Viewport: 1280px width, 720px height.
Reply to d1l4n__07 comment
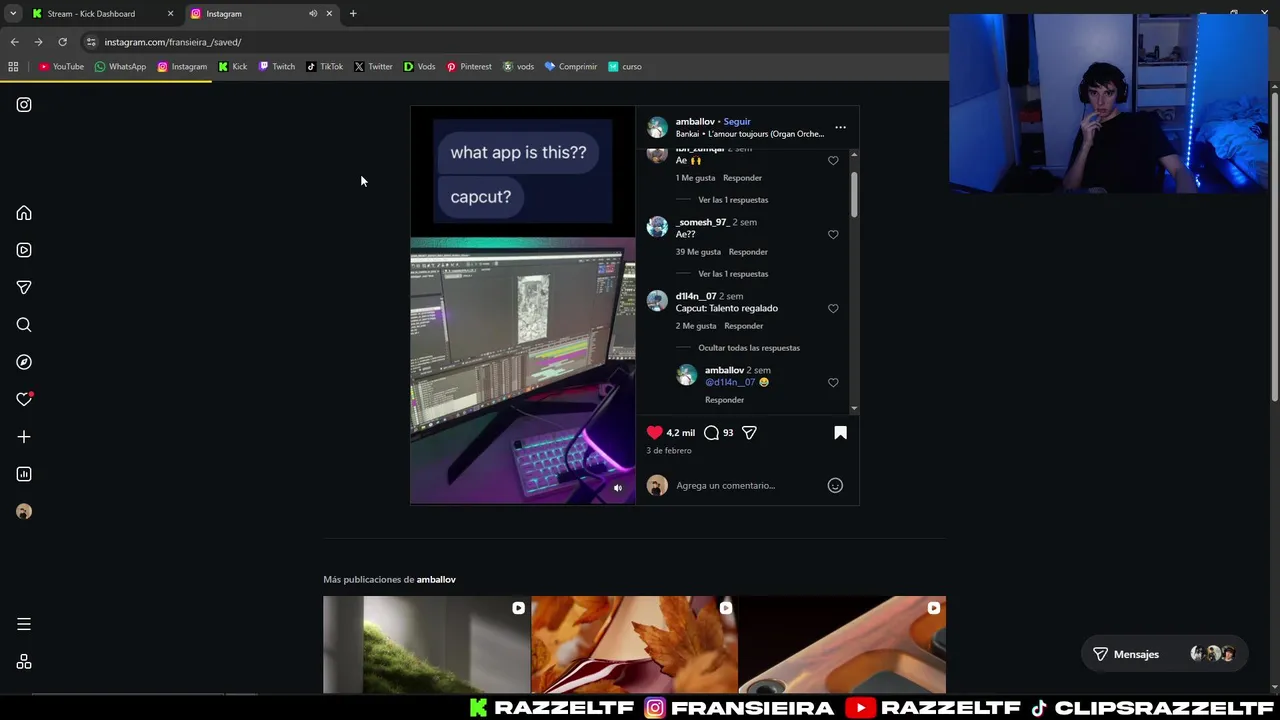click(743, 326)
